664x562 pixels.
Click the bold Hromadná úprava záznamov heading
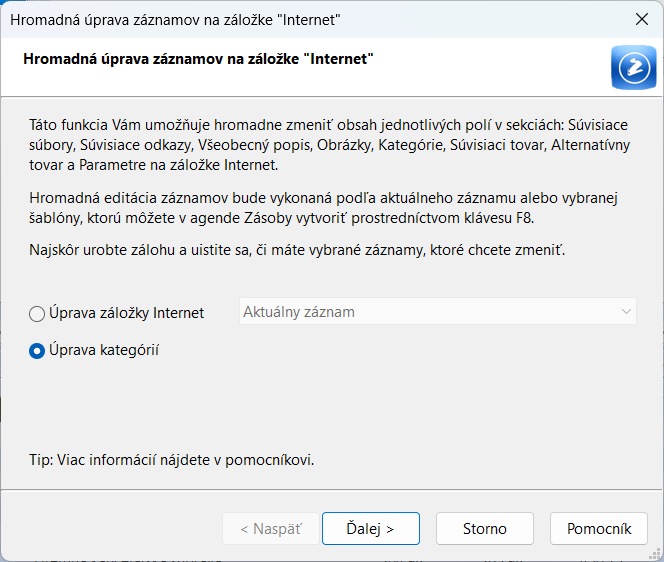[x=198, y=59]
